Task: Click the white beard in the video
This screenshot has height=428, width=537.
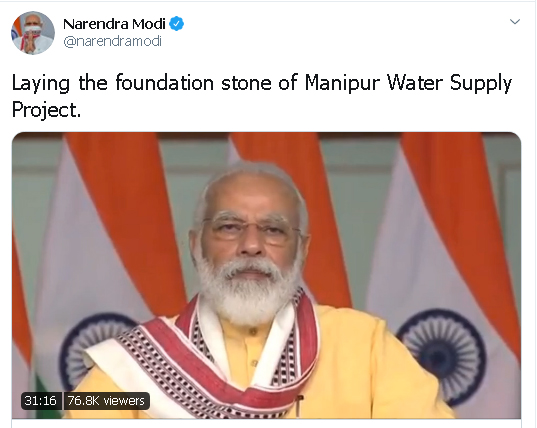Action: click(247, 289)
